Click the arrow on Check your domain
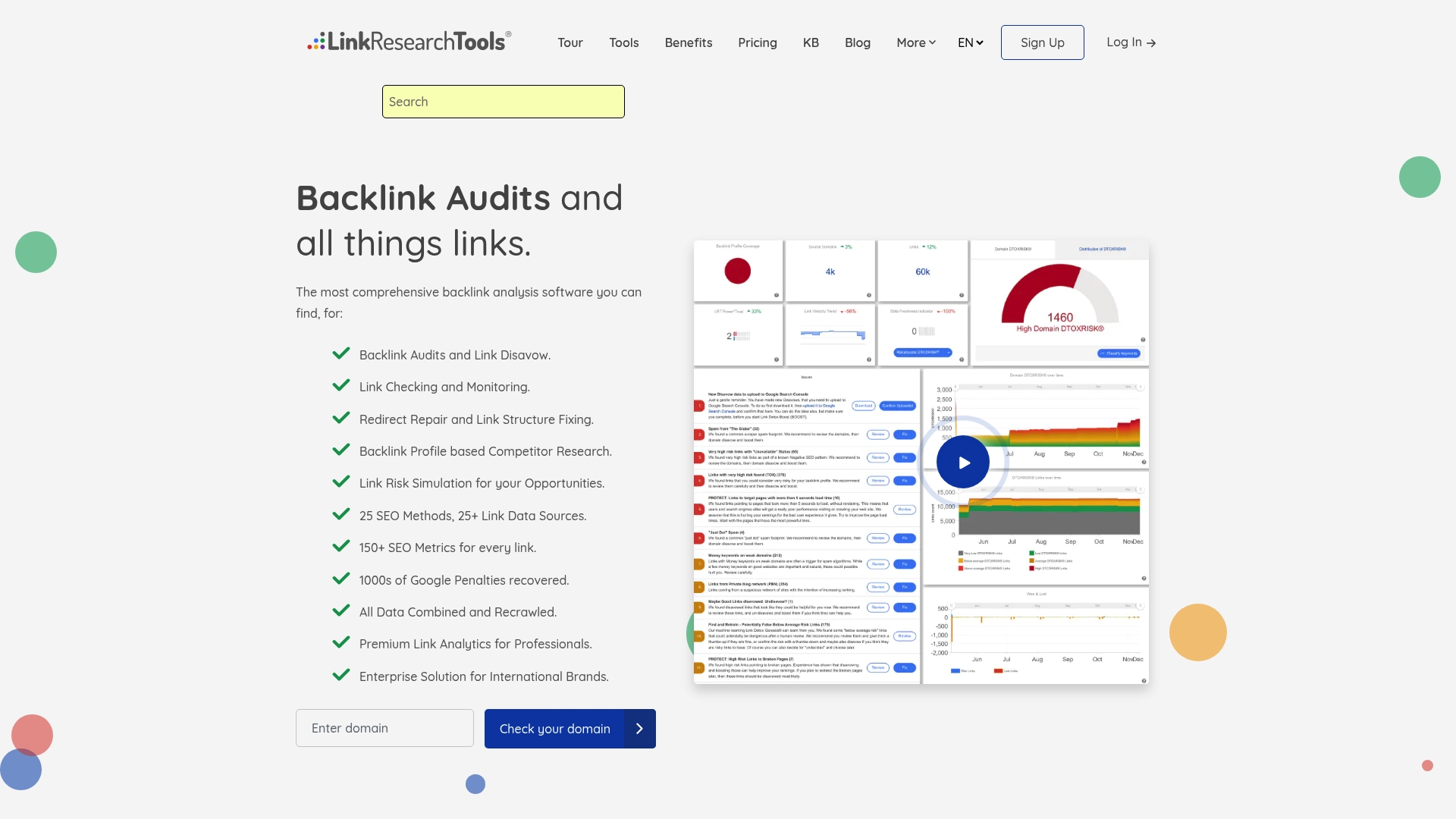 tap(639, 729)
